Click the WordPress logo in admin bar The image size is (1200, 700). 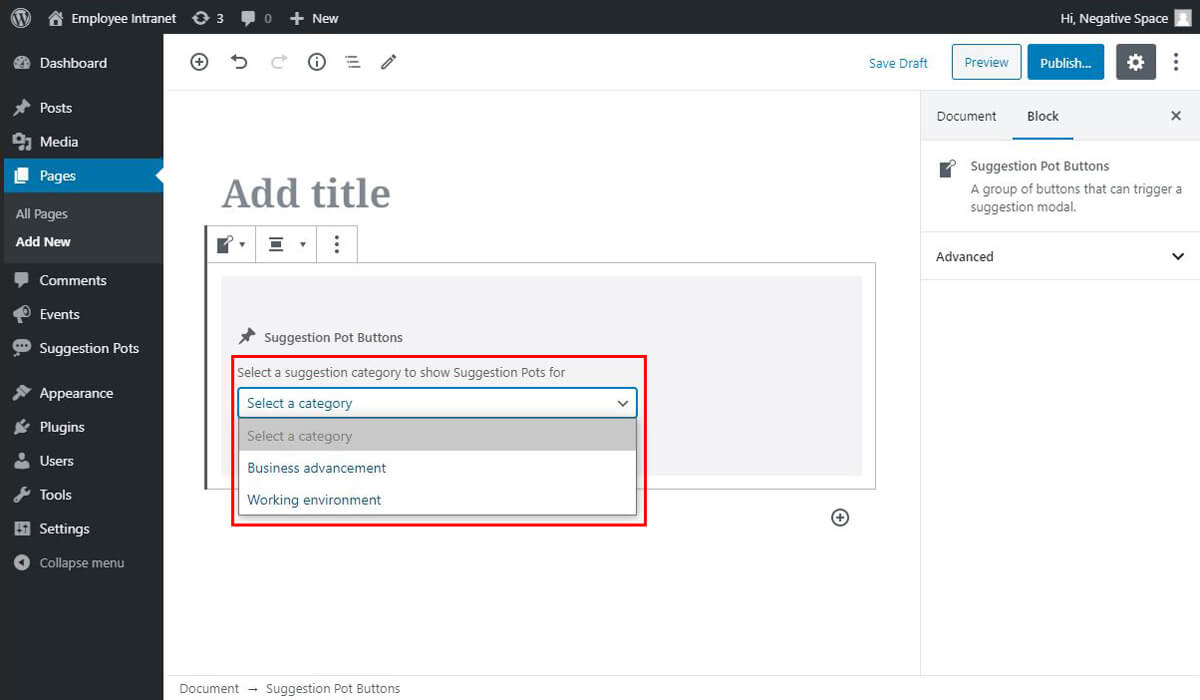tap(21, 17)
